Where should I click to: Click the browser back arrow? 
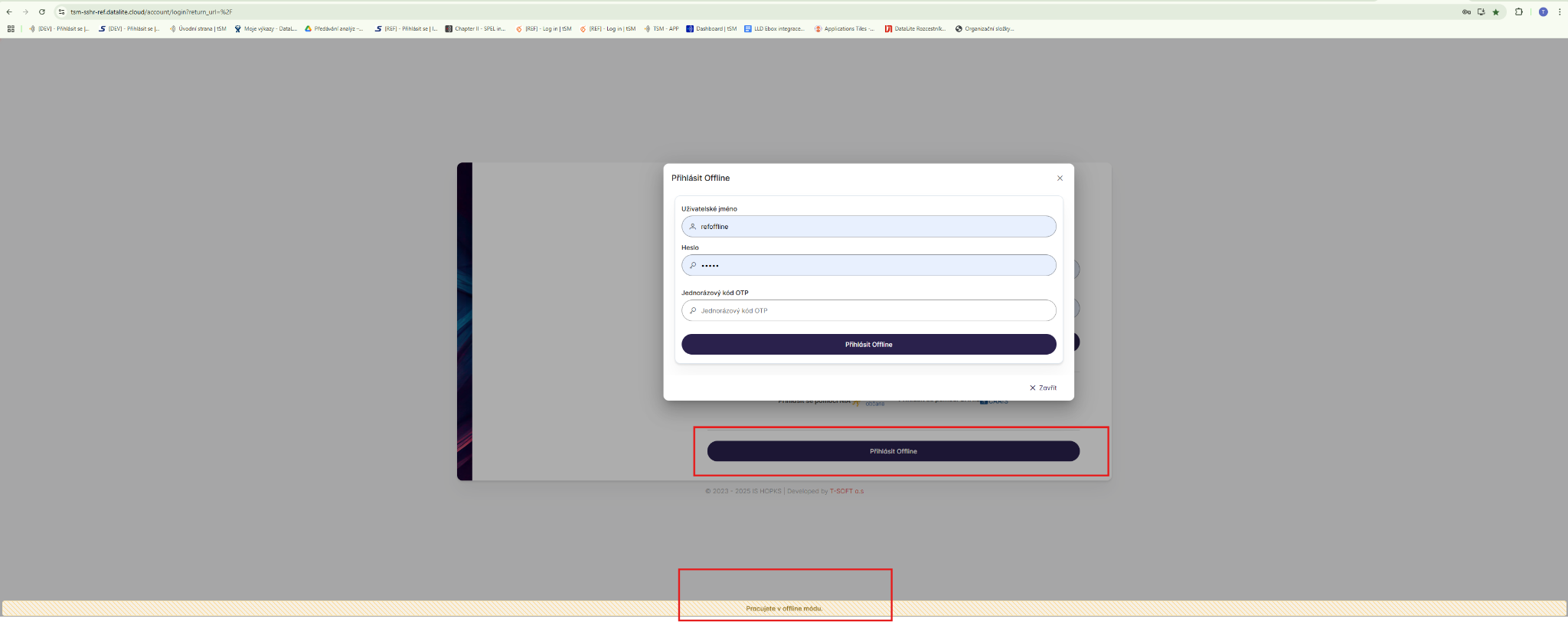[9, 12]
